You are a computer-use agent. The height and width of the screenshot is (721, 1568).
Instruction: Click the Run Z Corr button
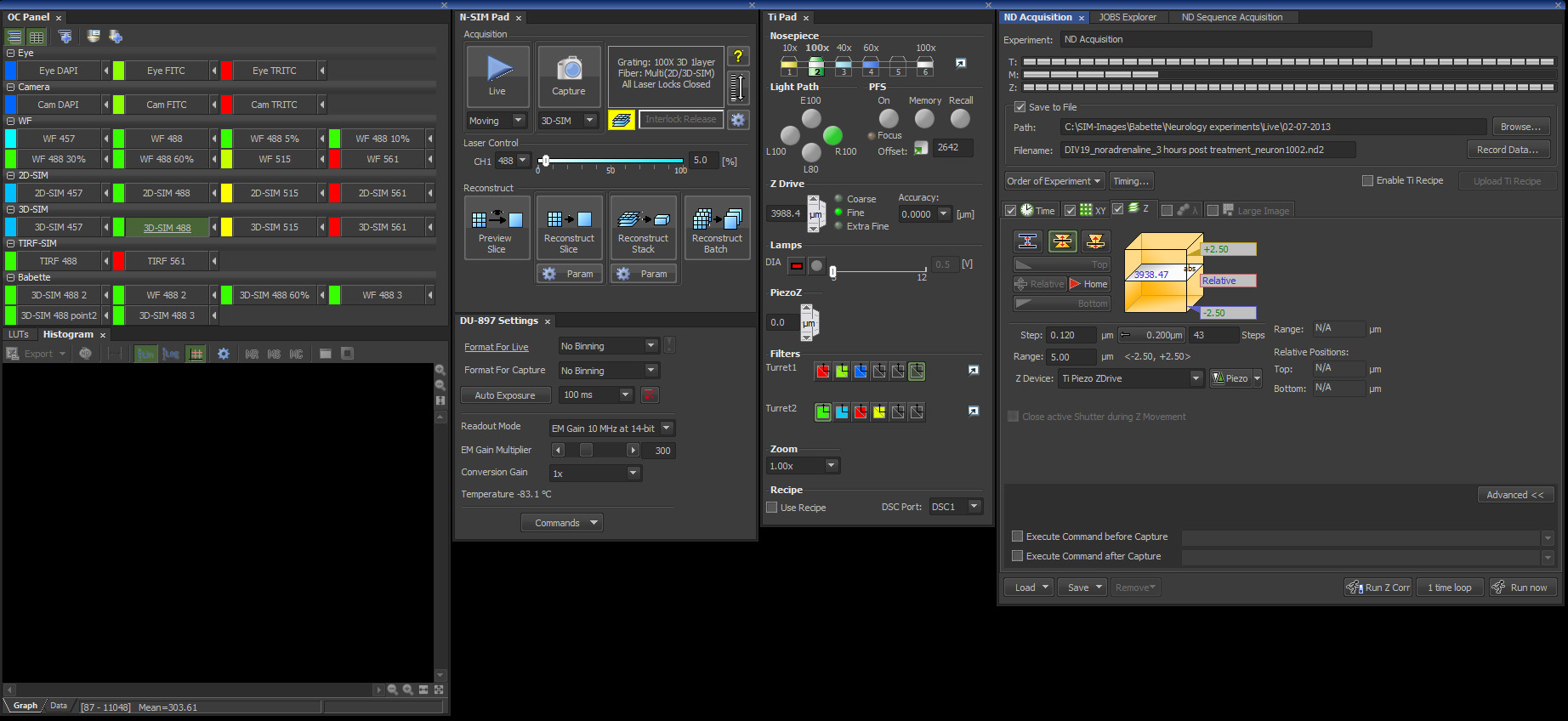(x=1378, y=588)
